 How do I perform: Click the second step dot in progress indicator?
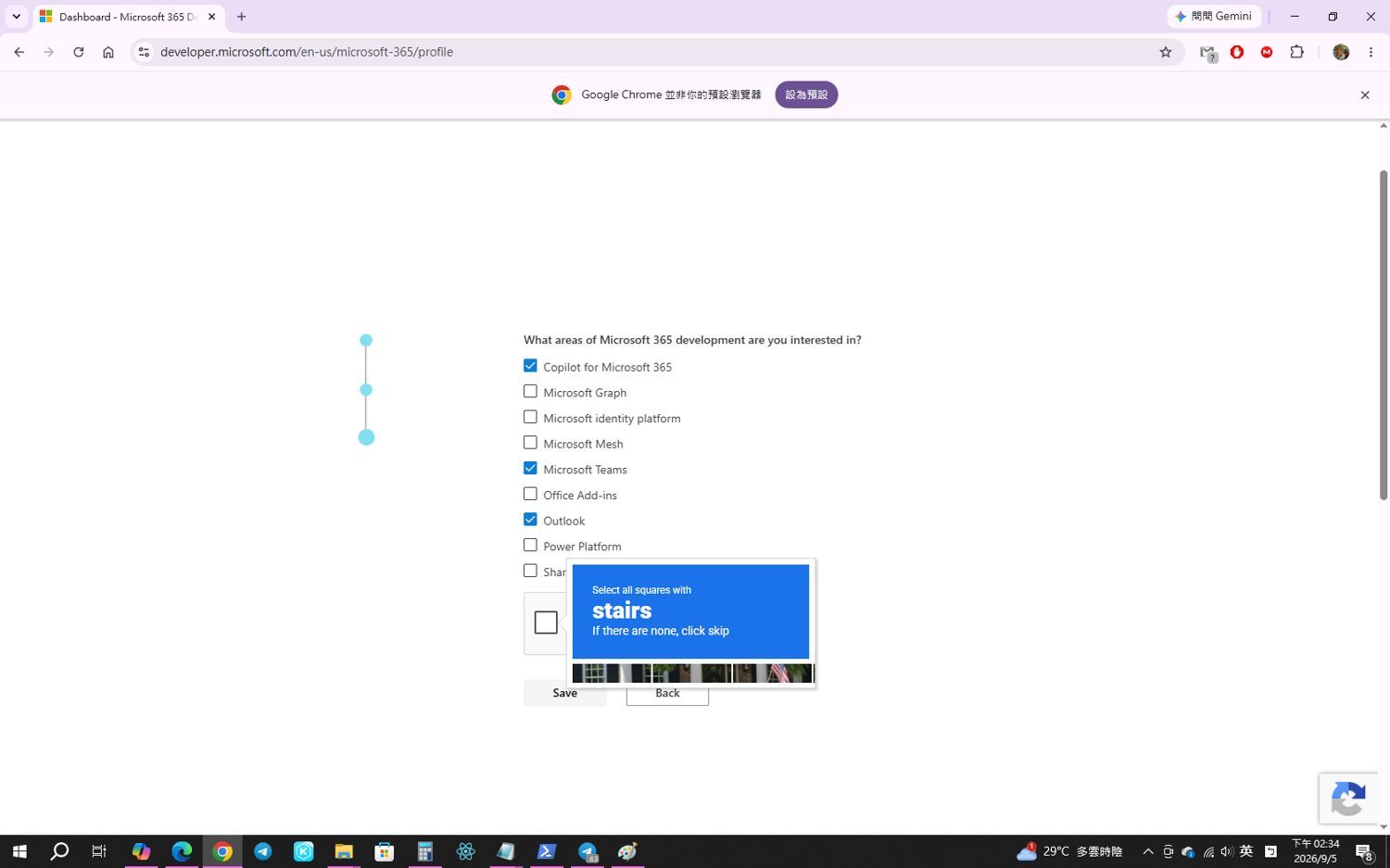[366, 390]
